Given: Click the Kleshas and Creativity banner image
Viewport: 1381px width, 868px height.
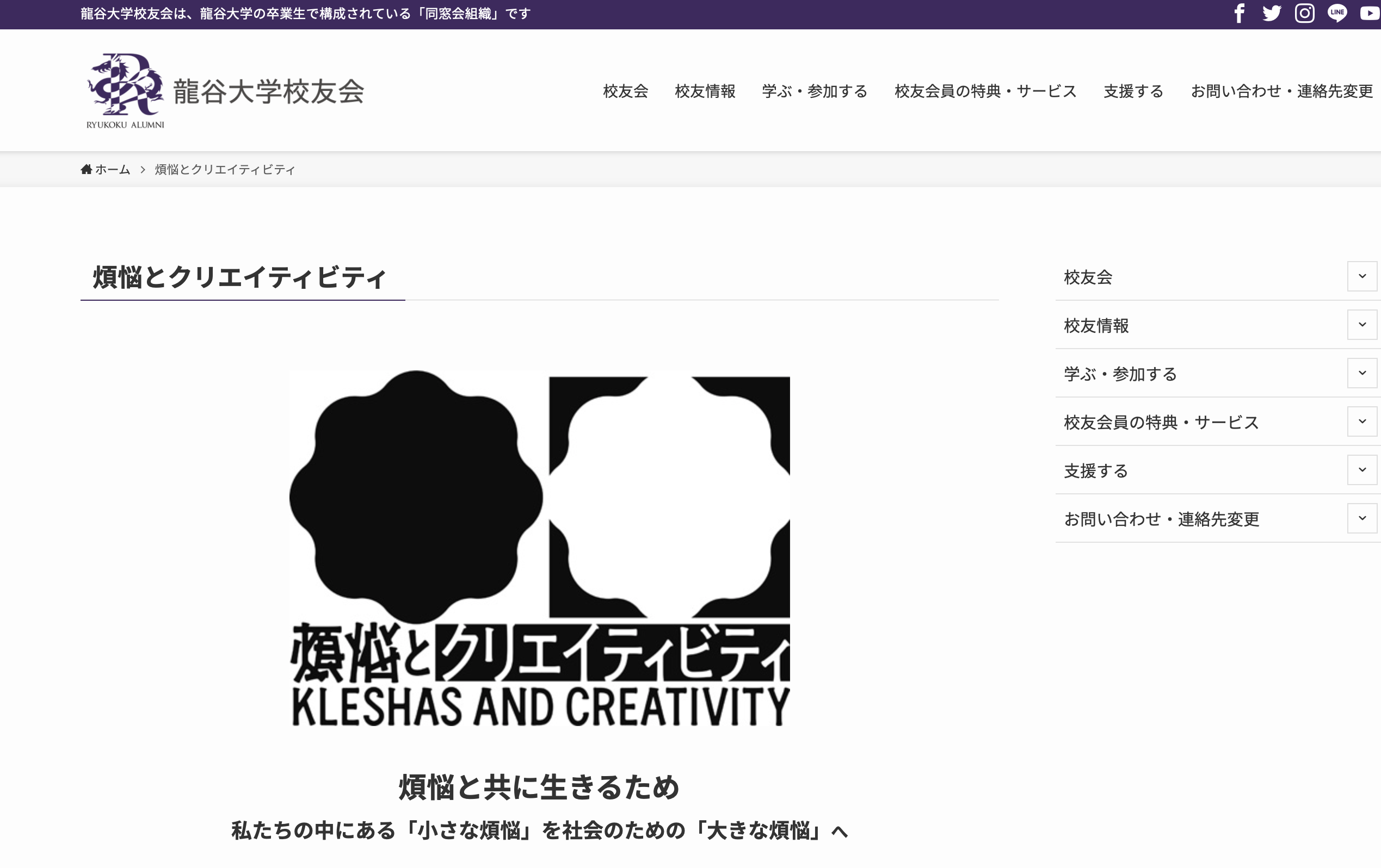Looking at the screenshot, I should point(540,549).
